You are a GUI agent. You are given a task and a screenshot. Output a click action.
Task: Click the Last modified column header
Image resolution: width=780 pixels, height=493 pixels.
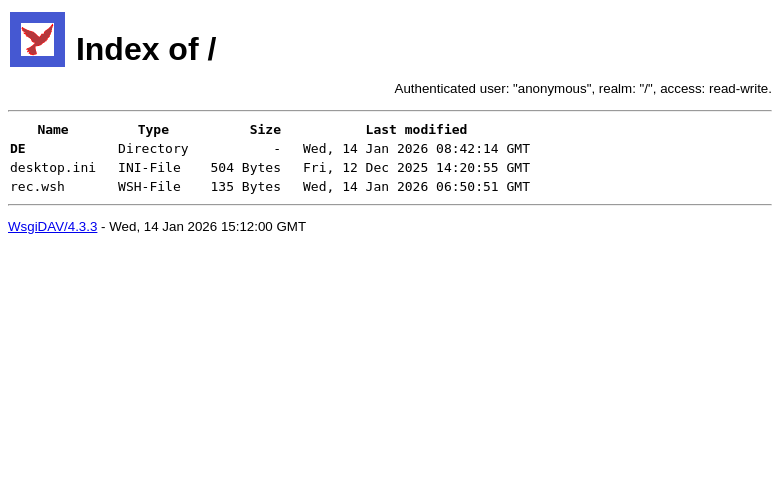coord(416,130)
